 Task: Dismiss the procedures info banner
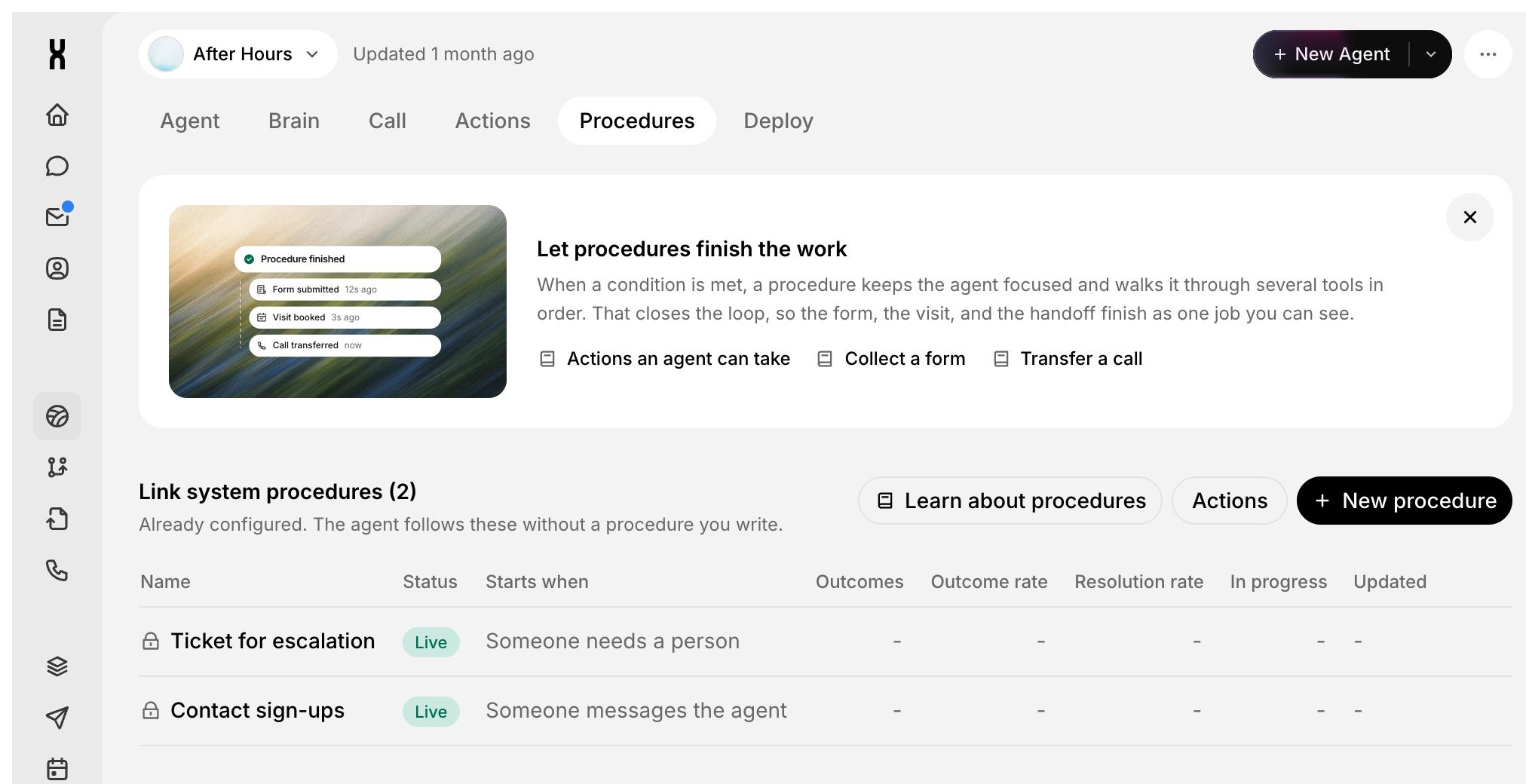pos(1469,217)
